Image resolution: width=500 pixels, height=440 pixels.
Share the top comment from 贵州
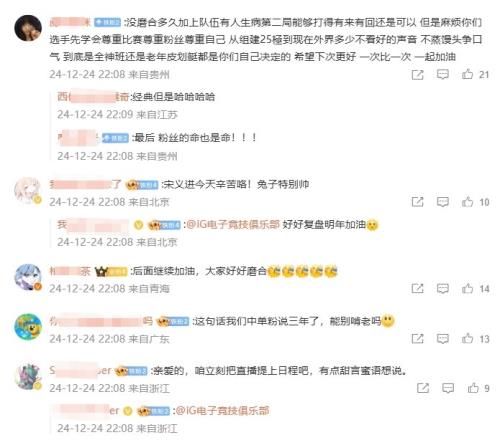pos(417,75)
